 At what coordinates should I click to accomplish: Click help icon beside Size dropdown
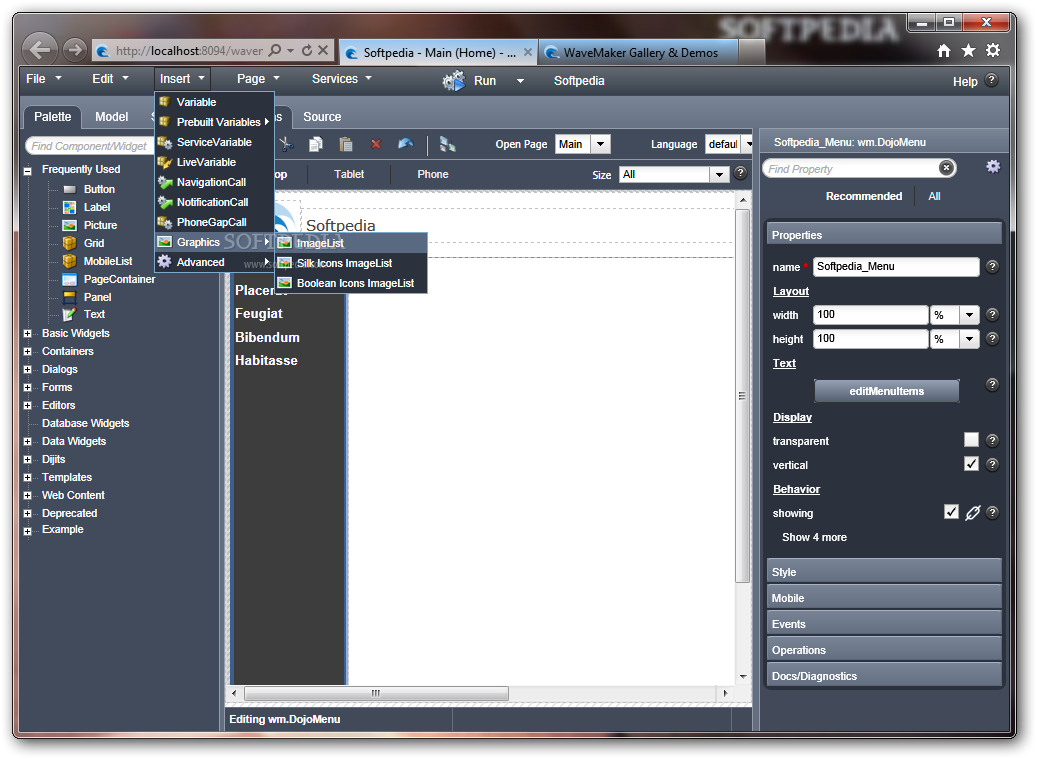coord(741,173)
